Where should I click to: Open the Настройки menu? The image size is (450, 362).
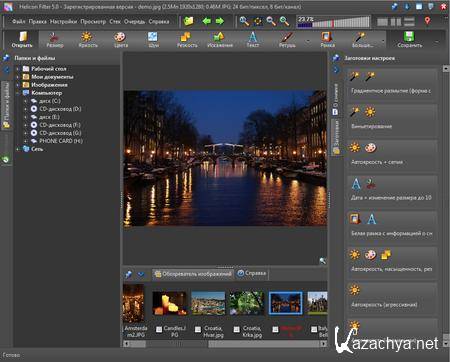point(63,22)
